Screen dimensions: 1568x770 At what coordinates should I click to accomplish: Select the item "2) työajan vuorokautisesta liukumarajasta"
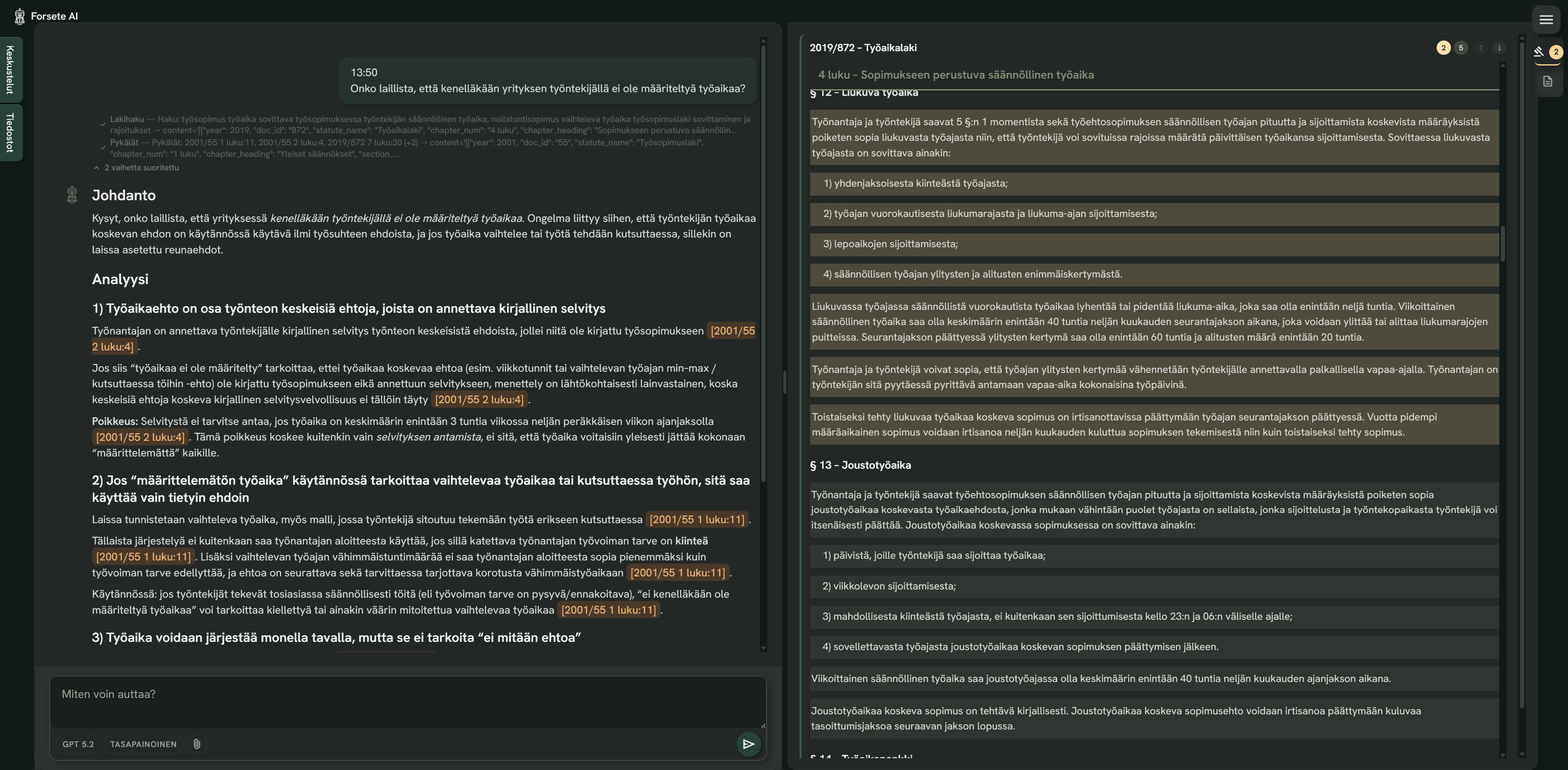[1154, 214]
